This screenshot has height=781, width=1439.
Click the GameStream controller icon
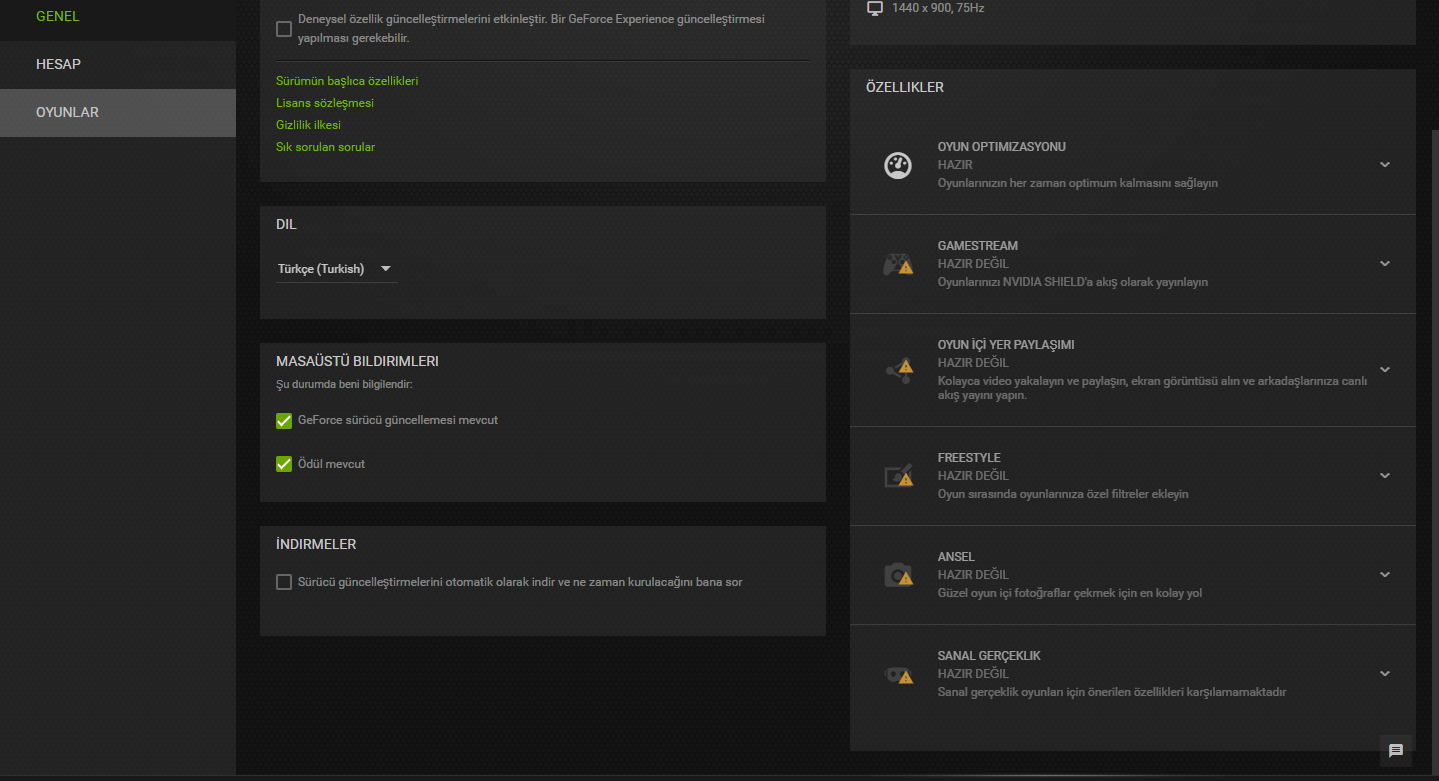897,264
